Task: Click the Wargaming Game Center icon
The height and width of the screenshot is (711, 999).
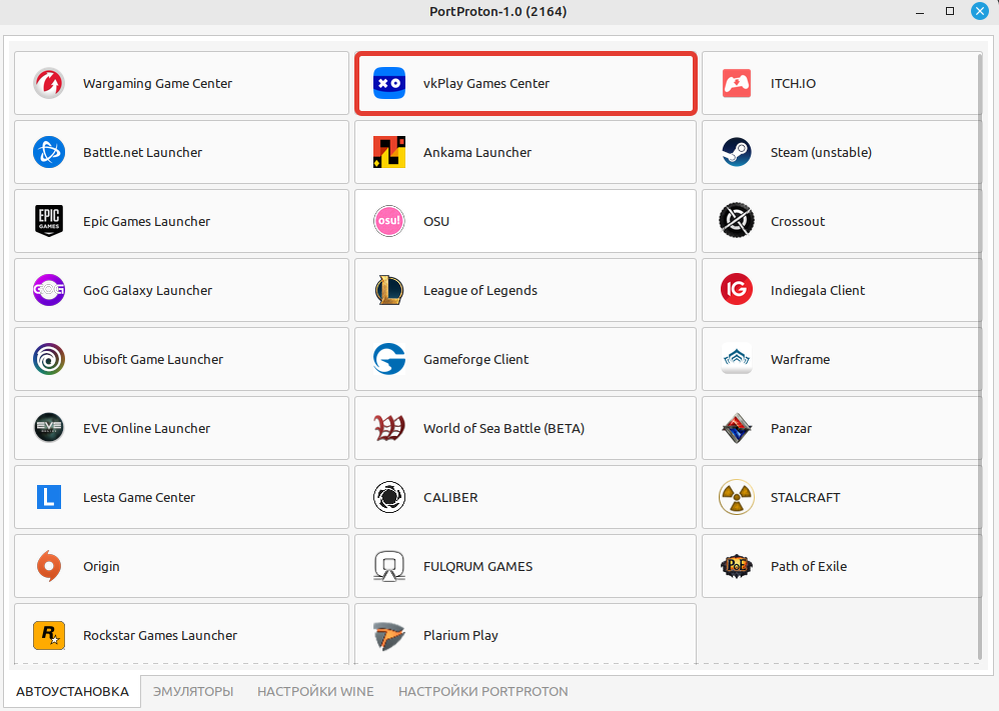Action: [x=49, y=83]
